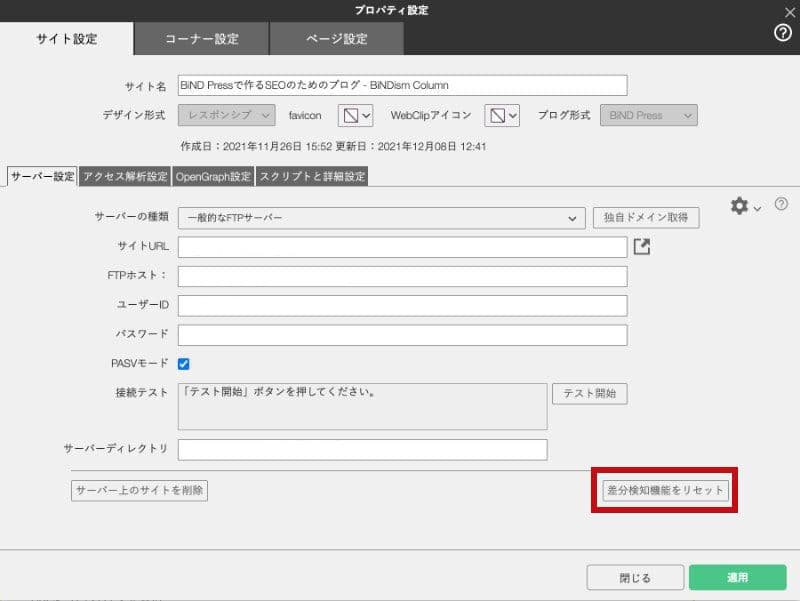The width and height of the screenshot is (800, 601).
Task: Select the WebClip icon image box
Action: tap(502, 115)
